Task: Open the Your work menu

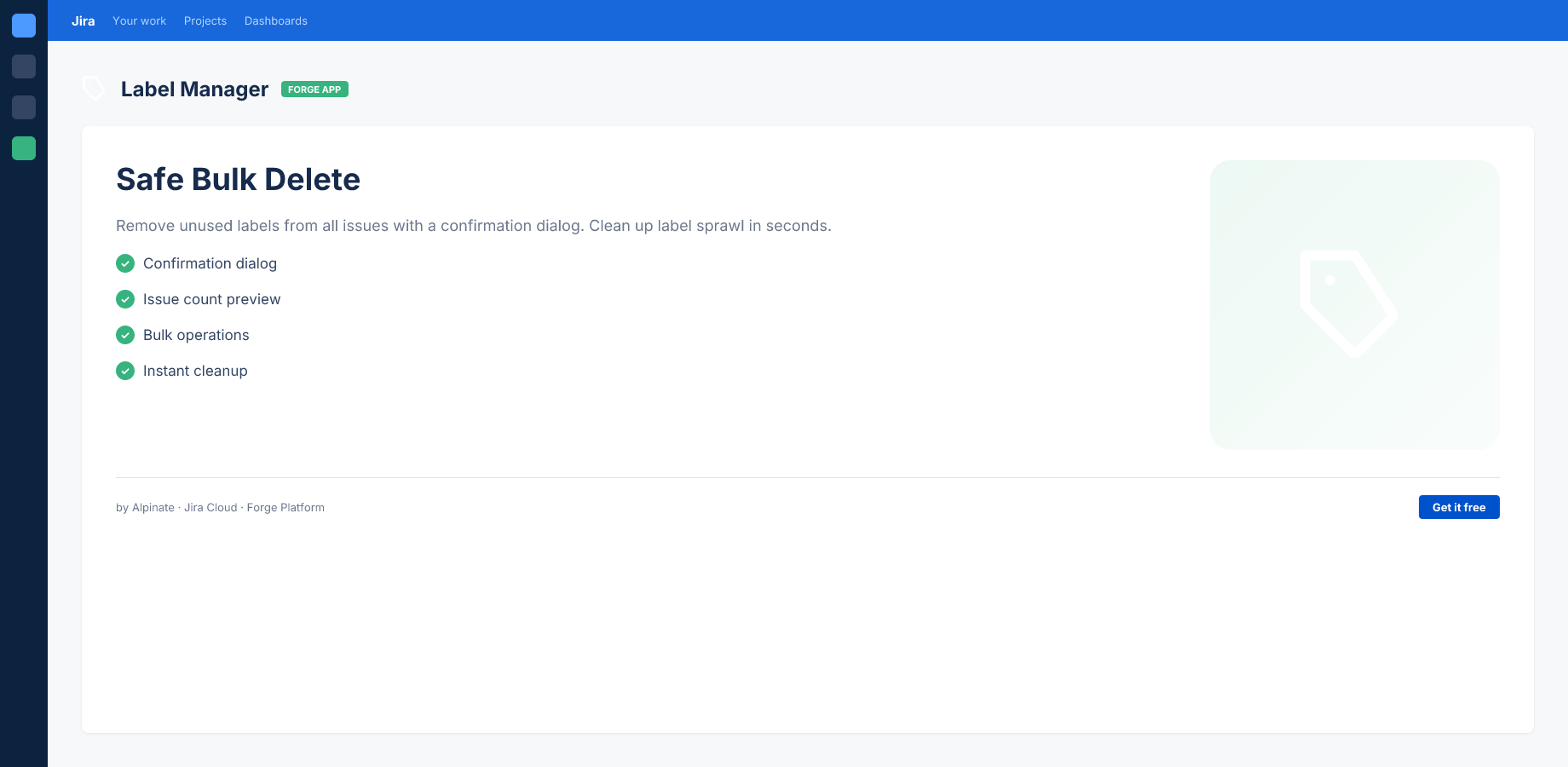Action: [140, 20]
